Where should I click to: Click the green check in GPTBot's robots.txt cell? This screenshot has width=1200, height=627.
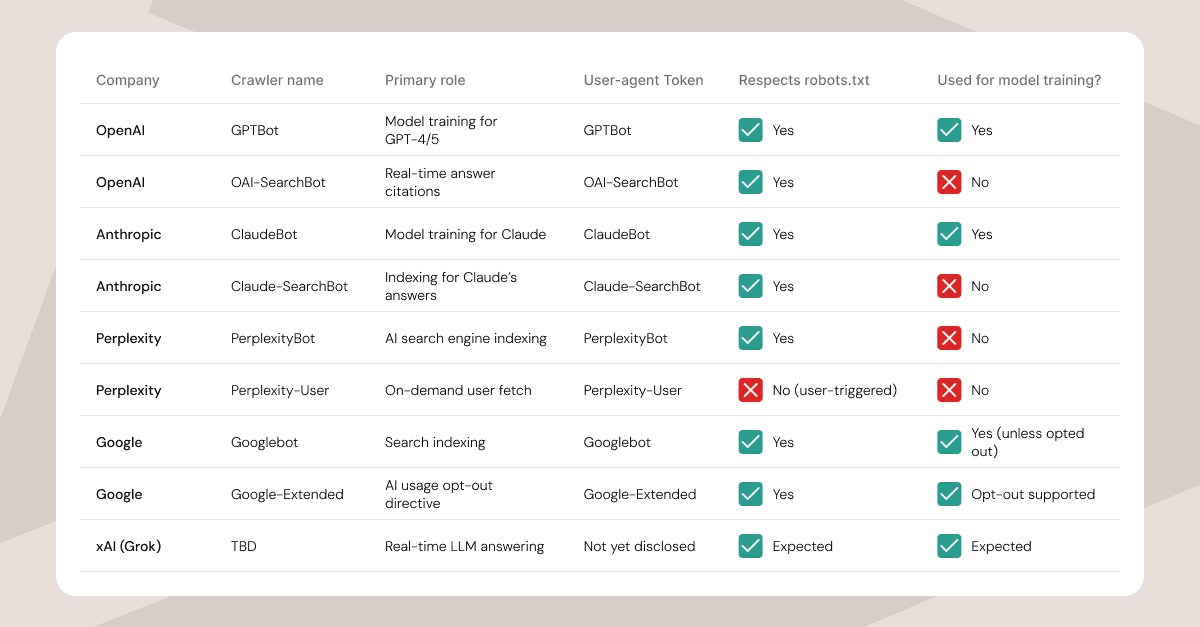click(x=750, y=130)
